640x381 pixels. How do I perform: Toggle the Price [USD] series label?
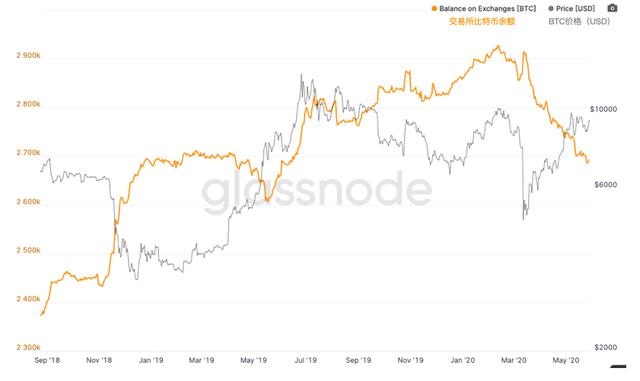576,9
